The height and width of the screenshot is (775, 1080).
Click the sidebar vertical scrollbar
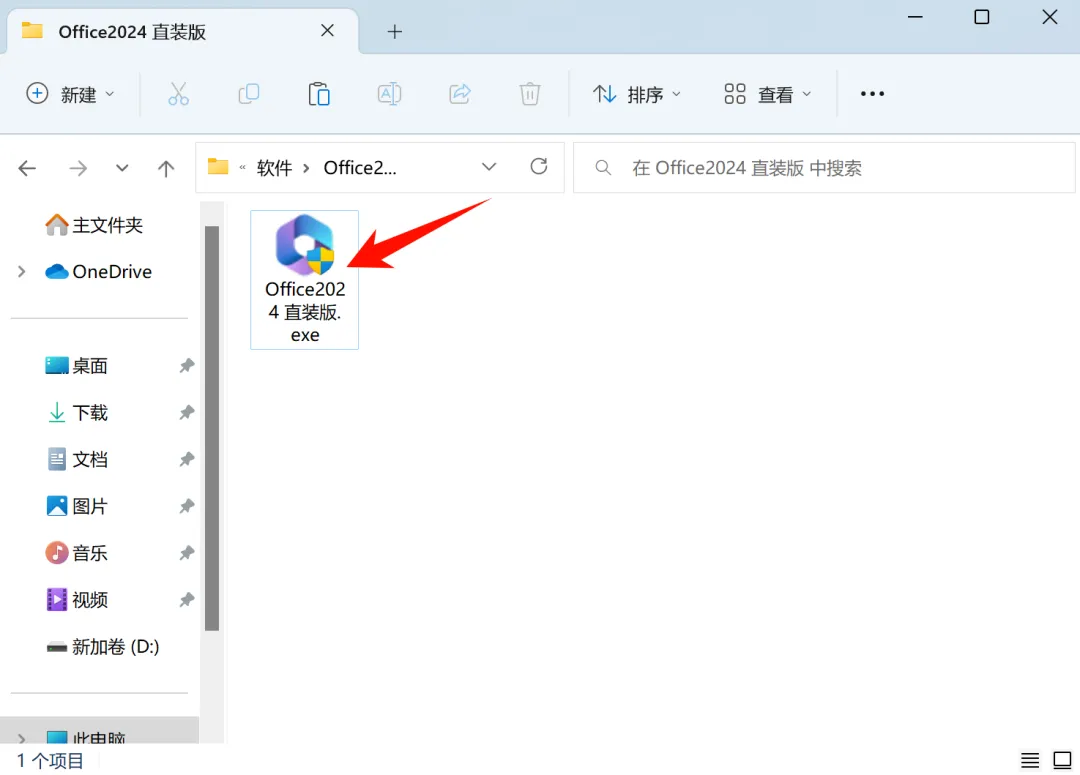[212, 428]
